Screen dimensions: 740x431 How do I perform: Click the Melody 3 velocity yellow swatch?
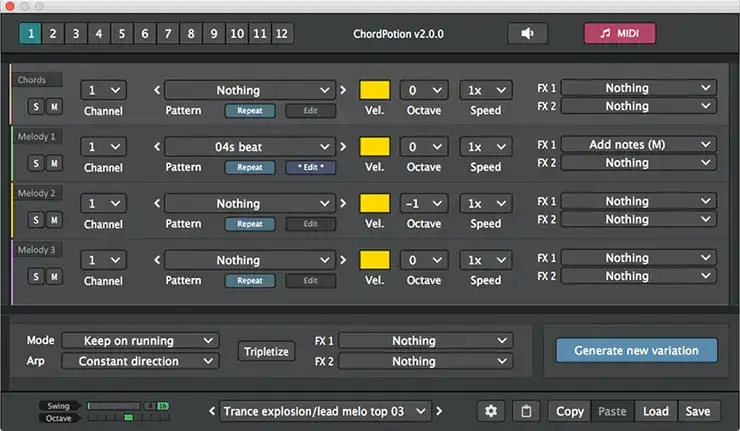[x=375, y=260]
